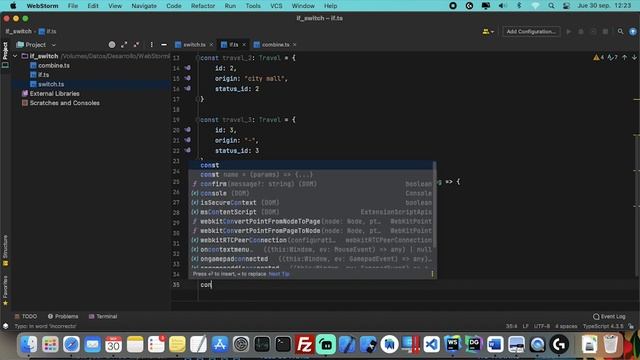Open the Navigate menu
640x360 pixels.
pyautogui.click(x=144, y=6)
